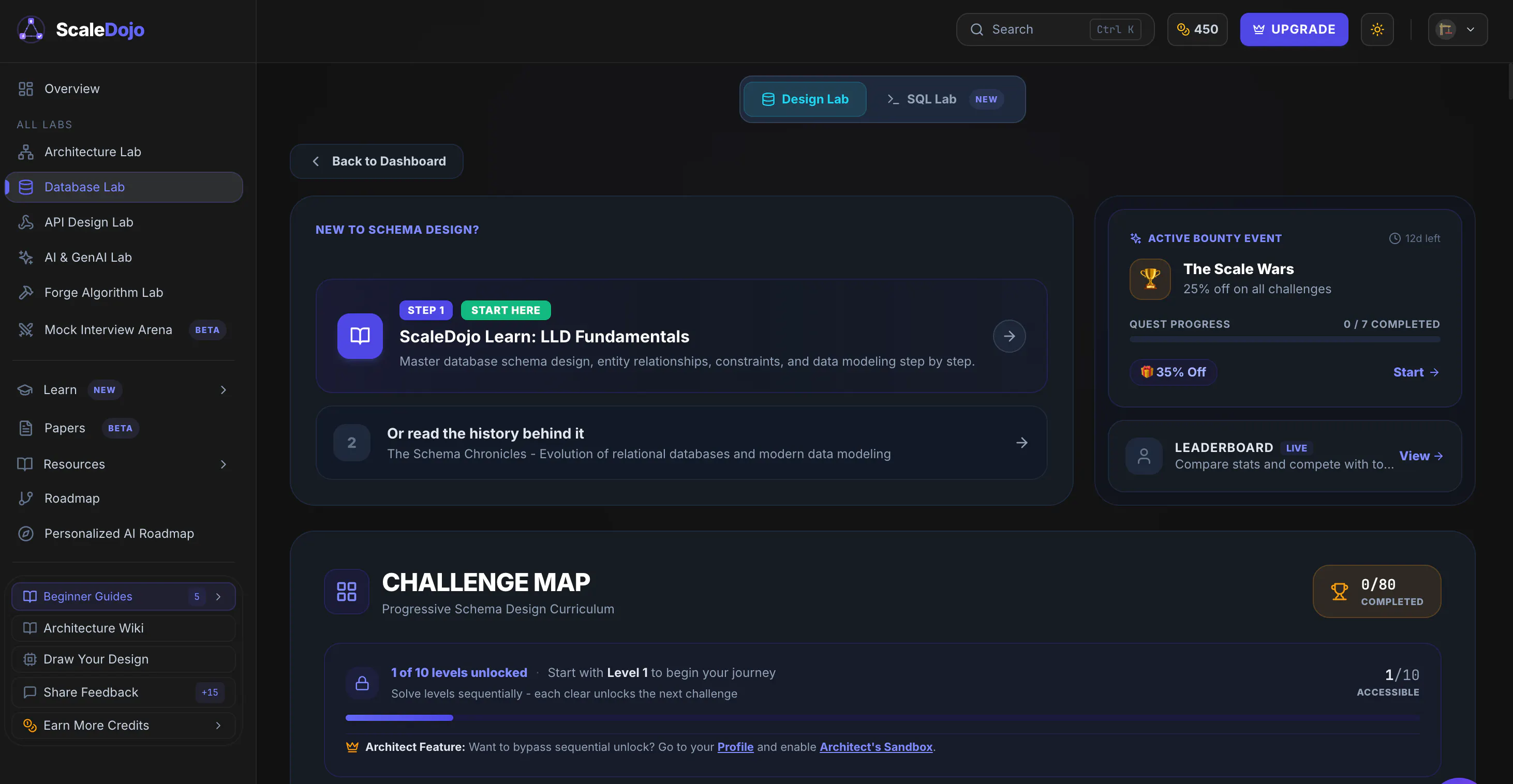Click the Earn More Credits coins icon

point(29,726)
